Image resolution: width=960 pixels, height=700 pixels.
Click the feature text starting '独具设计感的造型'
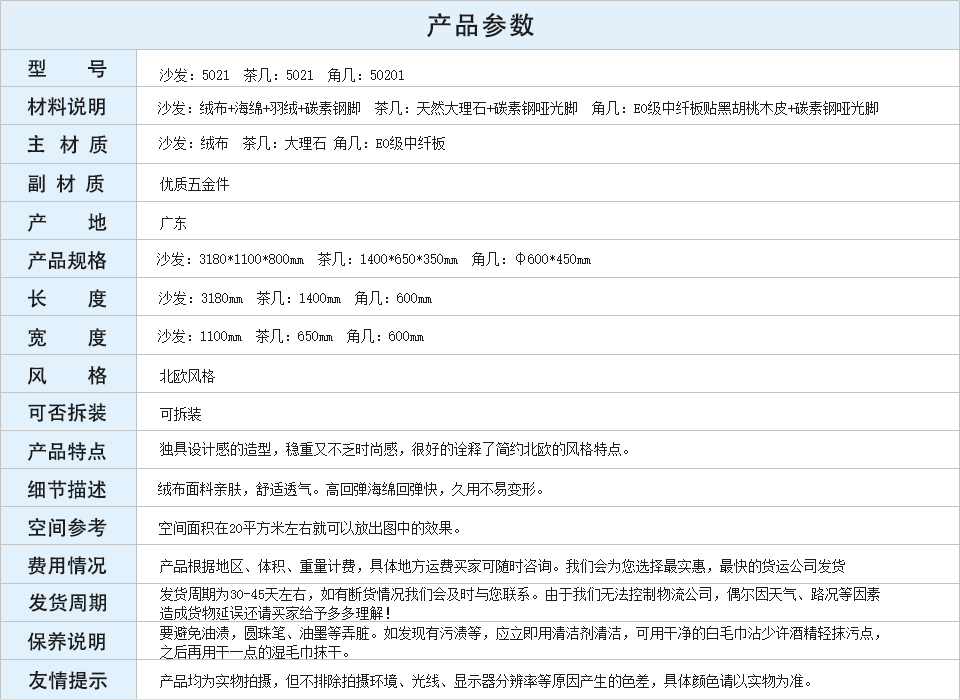pos(395,450)
